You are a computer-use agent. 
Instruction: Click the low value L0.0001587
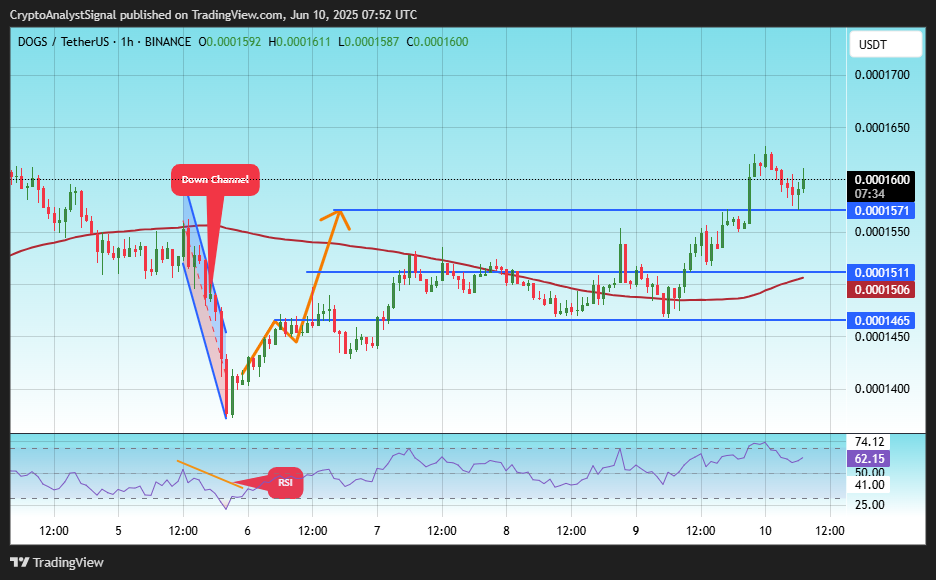(368, 42)
